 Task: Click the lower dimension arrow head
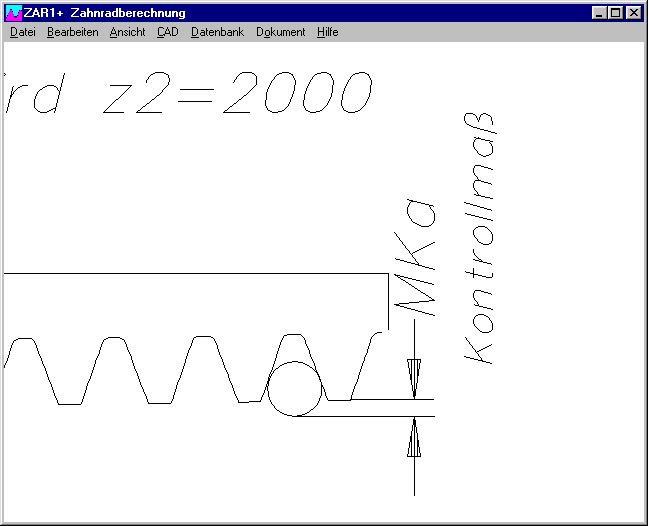click(x=414, y=437)
